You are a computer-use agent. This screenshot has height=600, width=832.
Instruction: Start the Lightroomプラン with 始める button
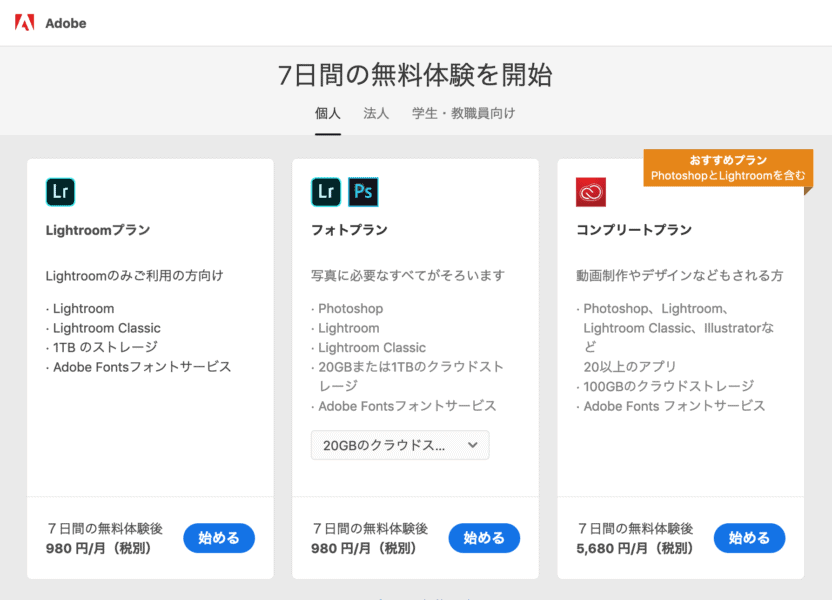(219, 538)
